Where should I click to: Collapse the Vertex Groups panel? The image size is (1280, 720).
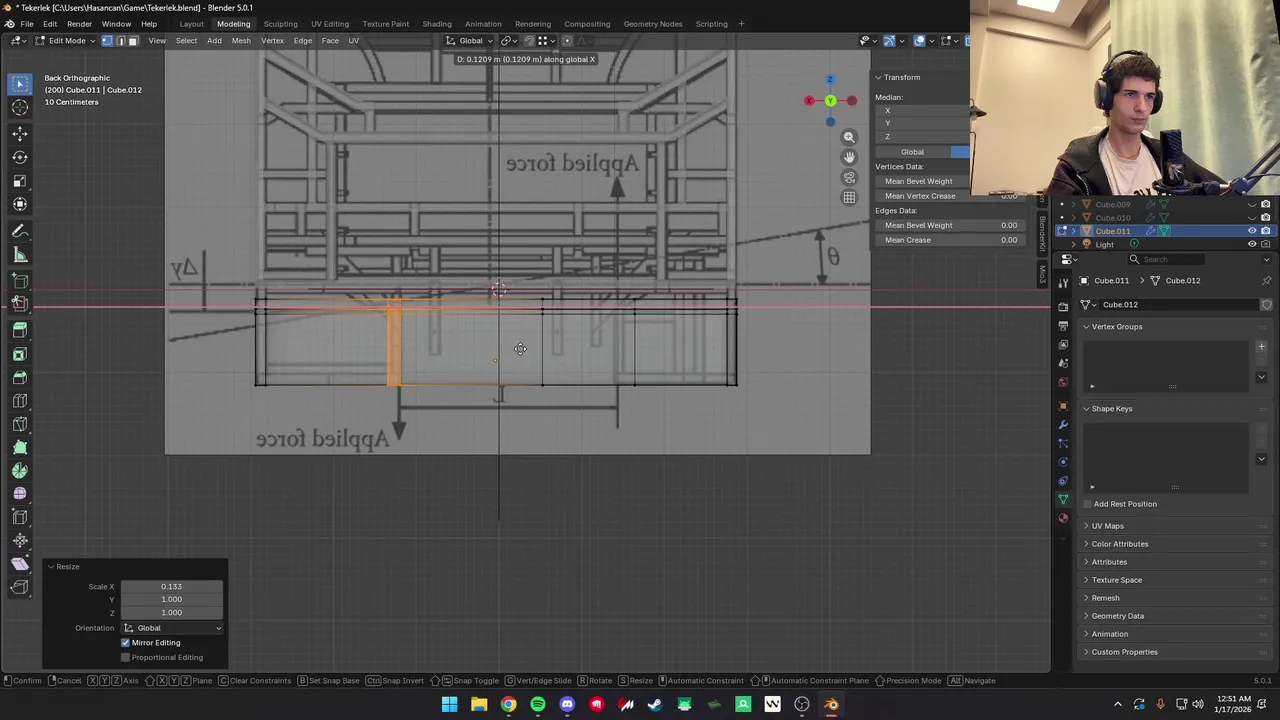pyautogui.click(x=1086, y=326)
